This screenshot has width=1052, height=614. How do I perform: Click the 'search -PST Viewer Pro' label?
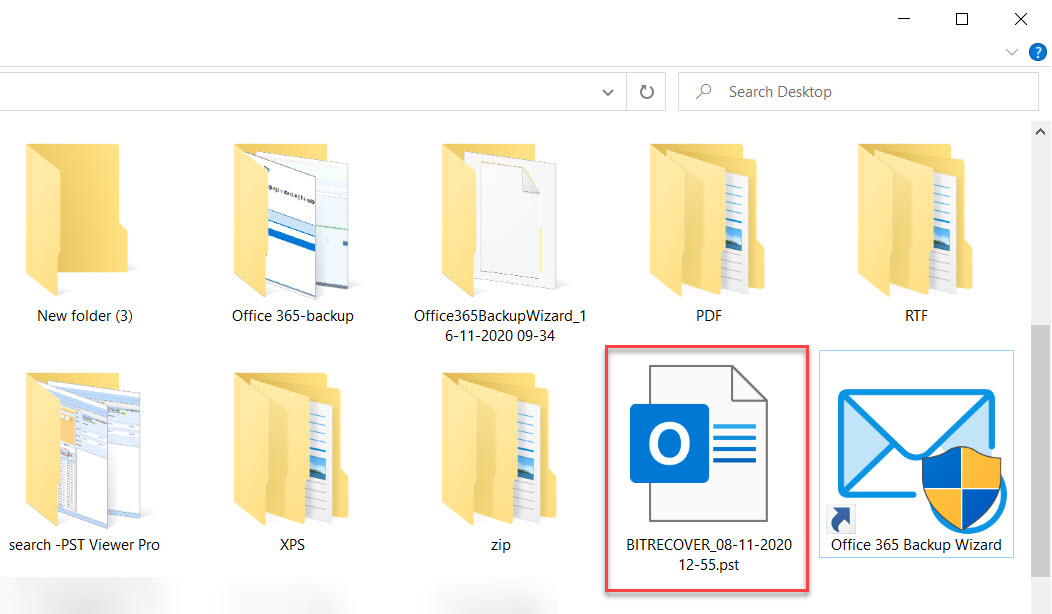[x=84, y=545]
